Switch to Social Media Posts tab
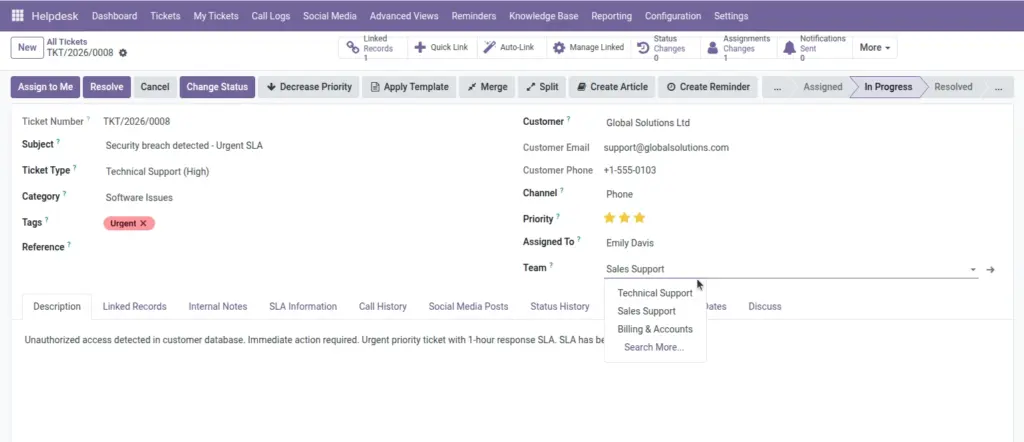Image resolution: width=1024 pixels, height=442 pixels. tap(468, 306)
